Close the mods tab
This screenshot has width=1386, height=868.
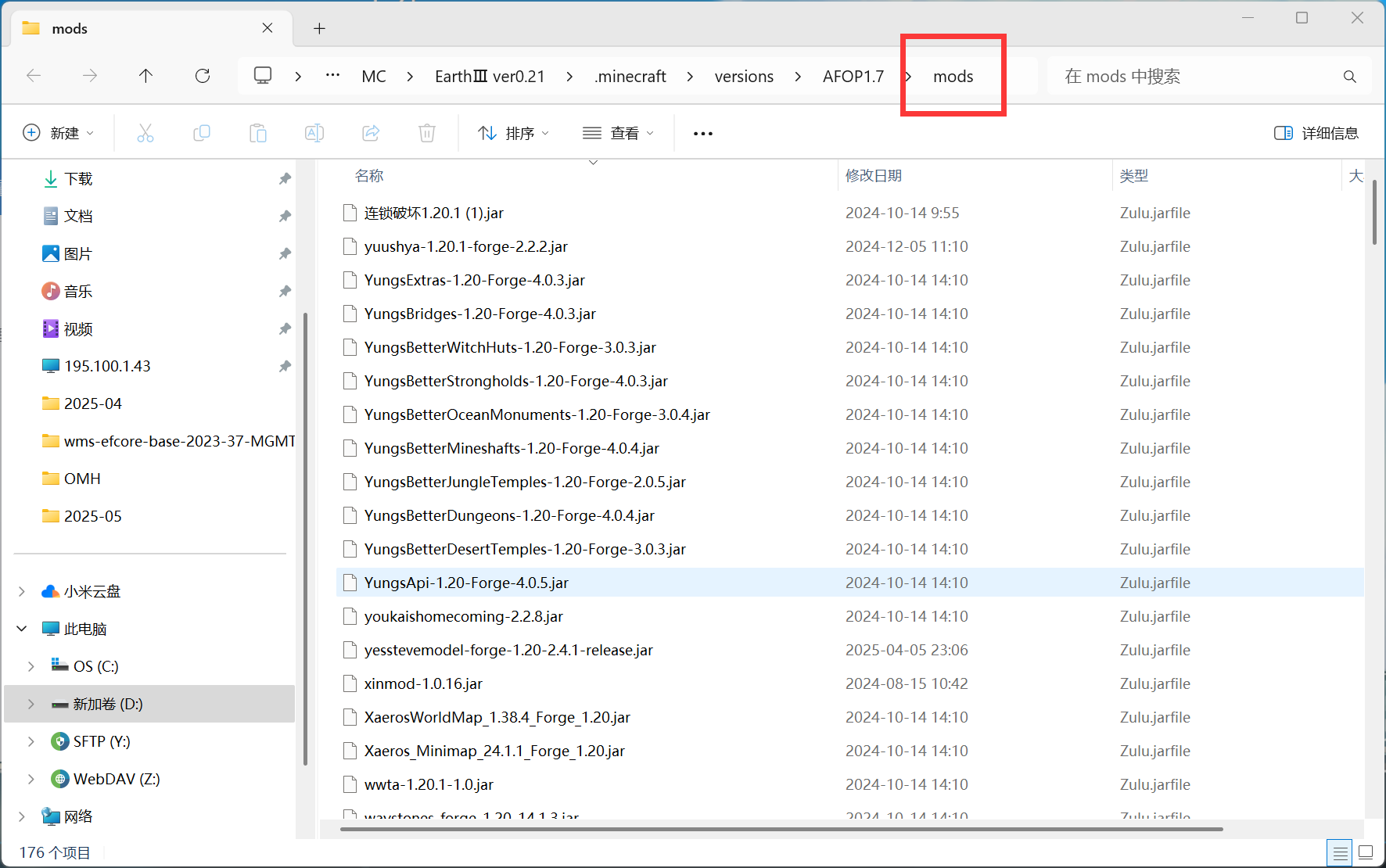click(268, 28)
